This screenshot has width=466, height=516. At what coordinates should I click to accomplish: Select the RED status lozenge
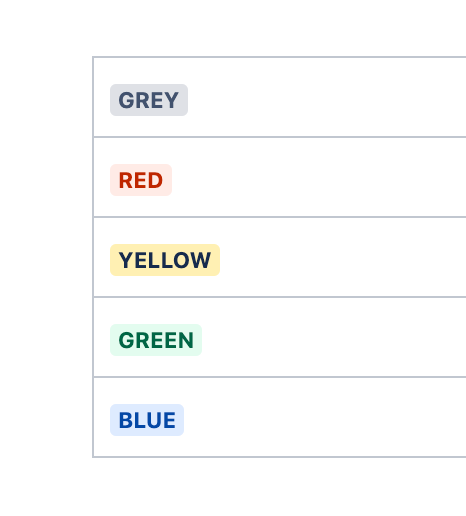(141, 180)
